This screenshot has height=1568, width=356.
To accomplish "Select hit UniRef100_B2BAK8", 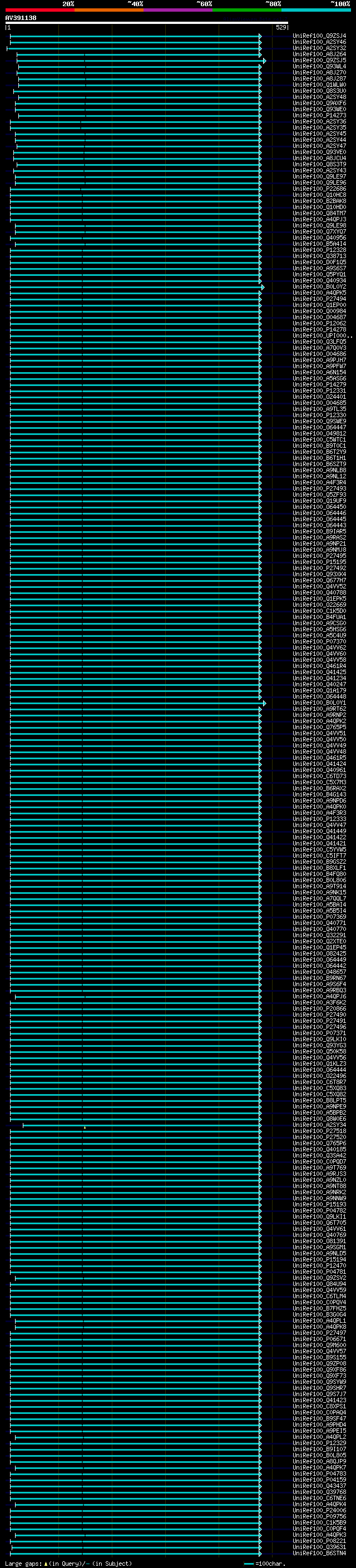I will 319,201.
